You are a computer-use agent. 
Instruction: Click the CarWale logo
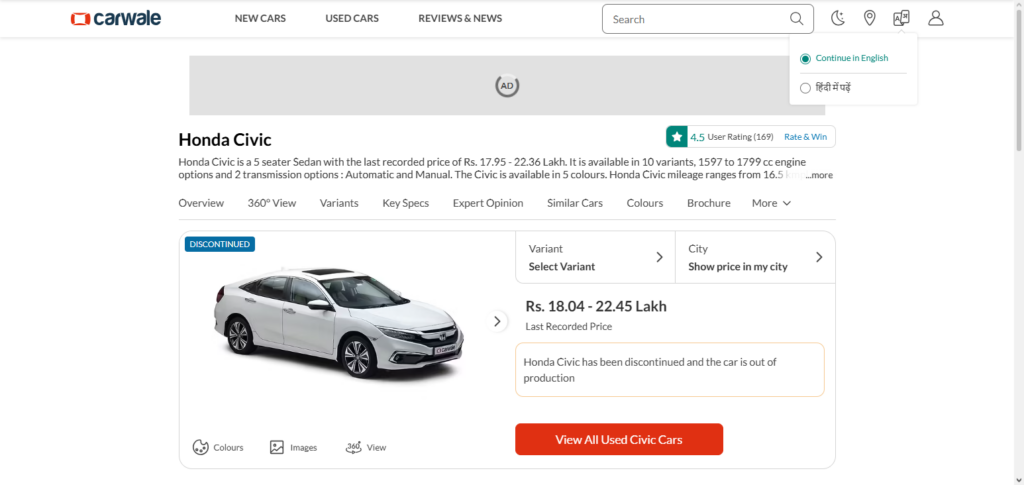116,18
